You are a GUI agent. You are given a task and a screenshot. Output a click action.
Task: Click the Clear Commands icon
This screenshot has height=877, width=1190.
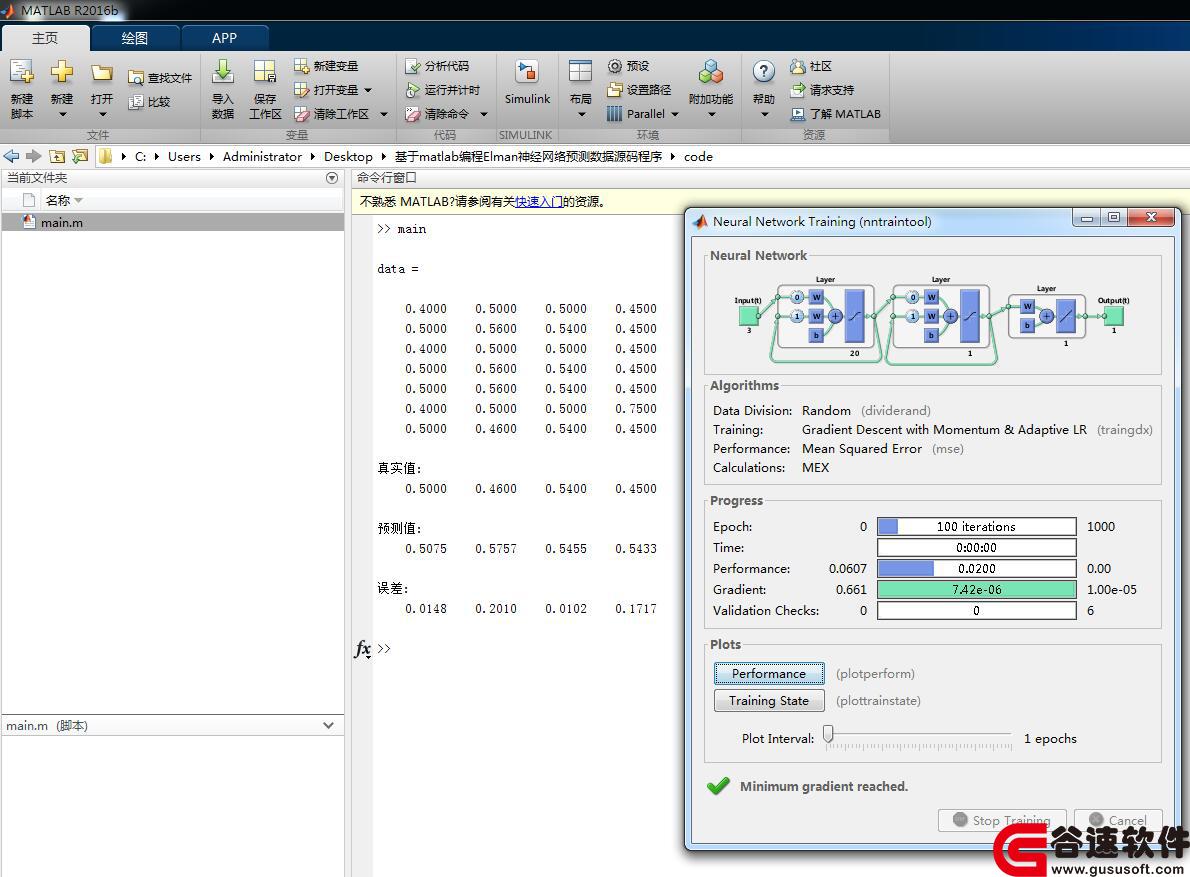click(412, 114)
